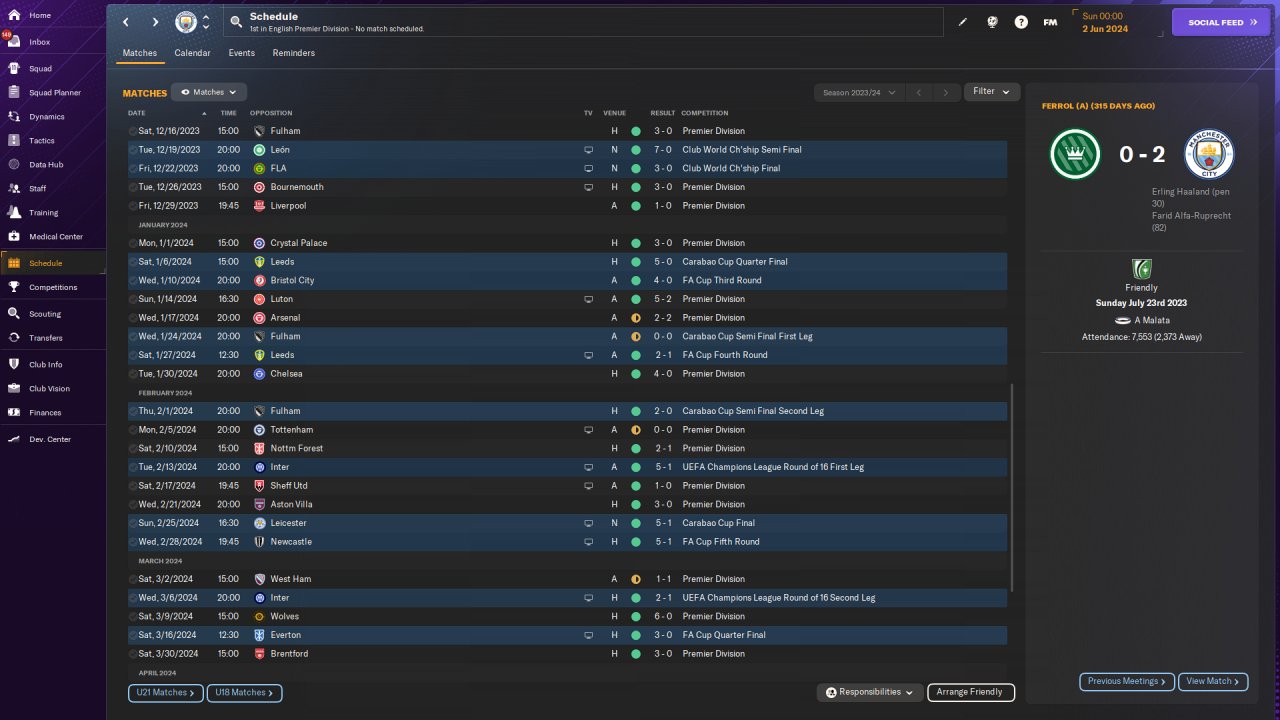The height and width of the screenshot is (720, 1280).
Task: Open Training in the sidebar
Action: point(52,213)
